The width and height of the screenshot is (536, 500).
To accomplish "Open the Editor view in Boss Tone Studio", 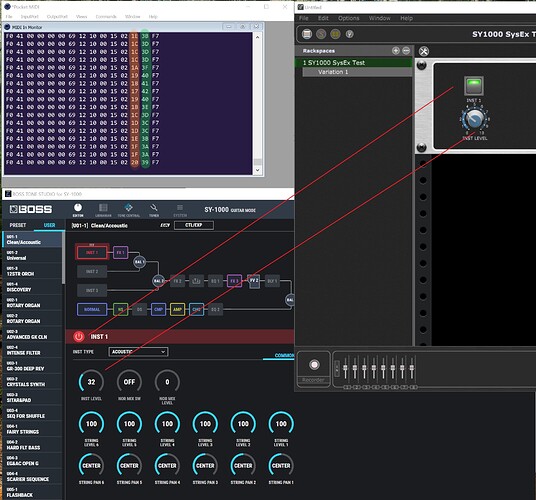I will pyautogui.click(x=78, y=210).
